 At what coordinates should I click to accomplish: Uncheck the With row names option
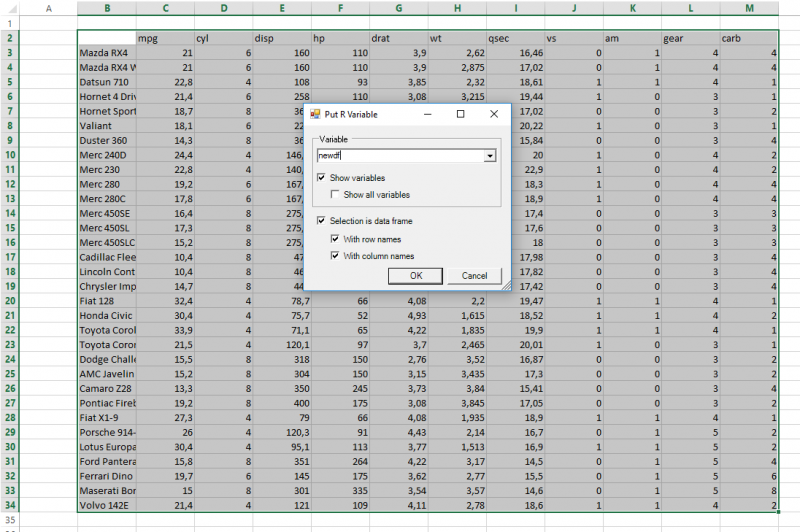pos(335,239)
